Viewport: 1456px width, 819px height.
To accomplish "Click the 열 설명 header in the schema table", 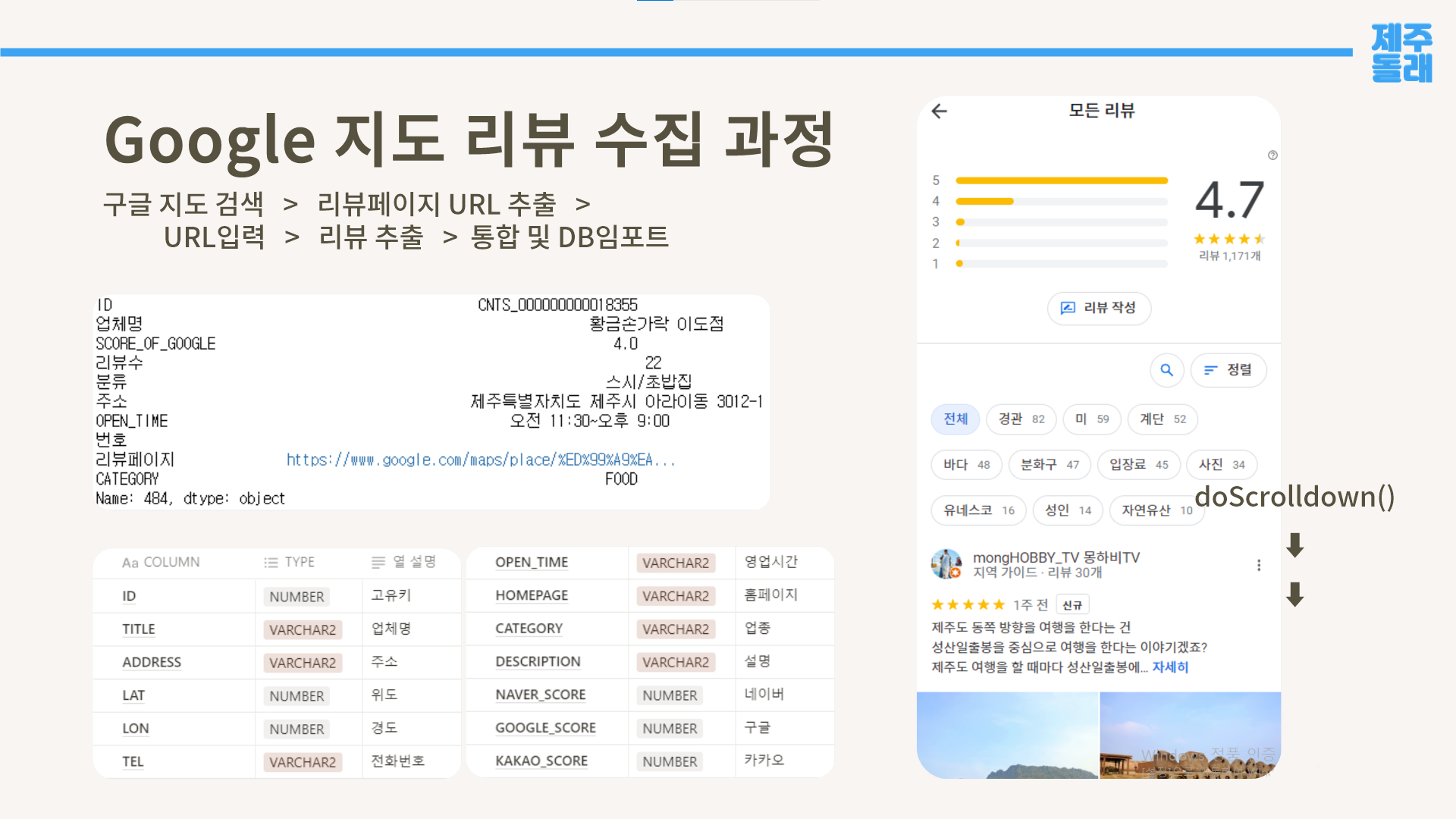I will point(403,562).
